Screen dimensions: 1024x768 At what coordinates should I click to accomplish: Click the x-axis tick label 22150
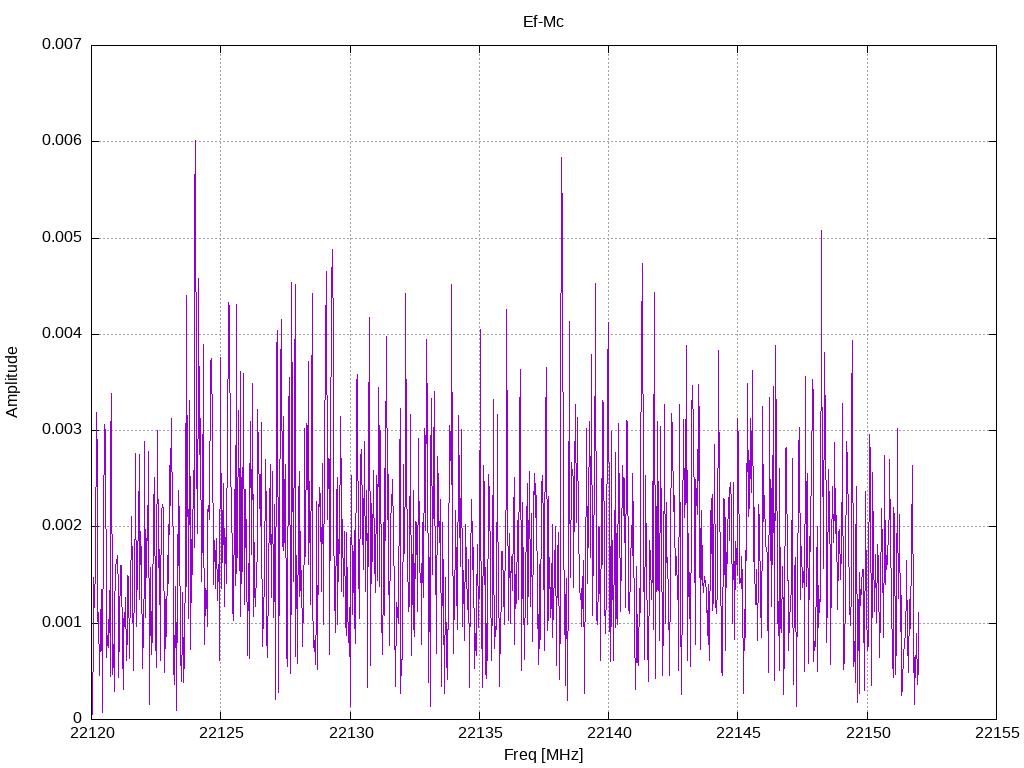click(868, 733)
